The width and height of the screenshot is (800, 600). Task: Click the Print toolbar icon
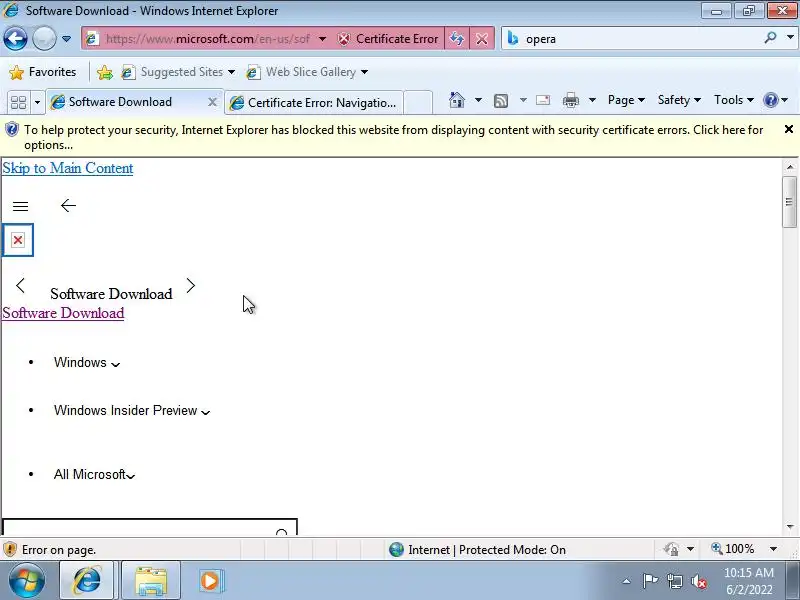570,101
